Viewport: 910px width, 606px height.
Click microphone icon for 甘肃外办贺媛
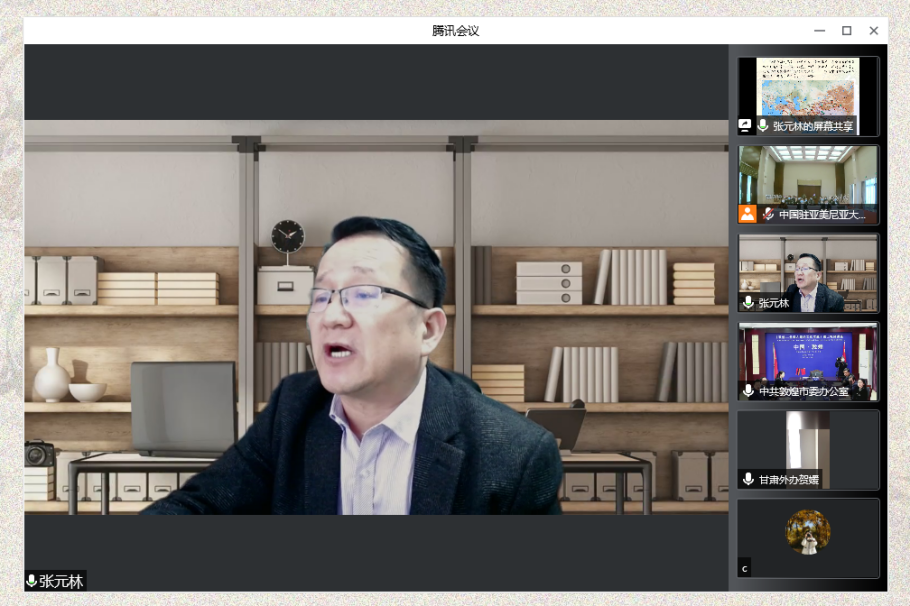coord(748,479)
